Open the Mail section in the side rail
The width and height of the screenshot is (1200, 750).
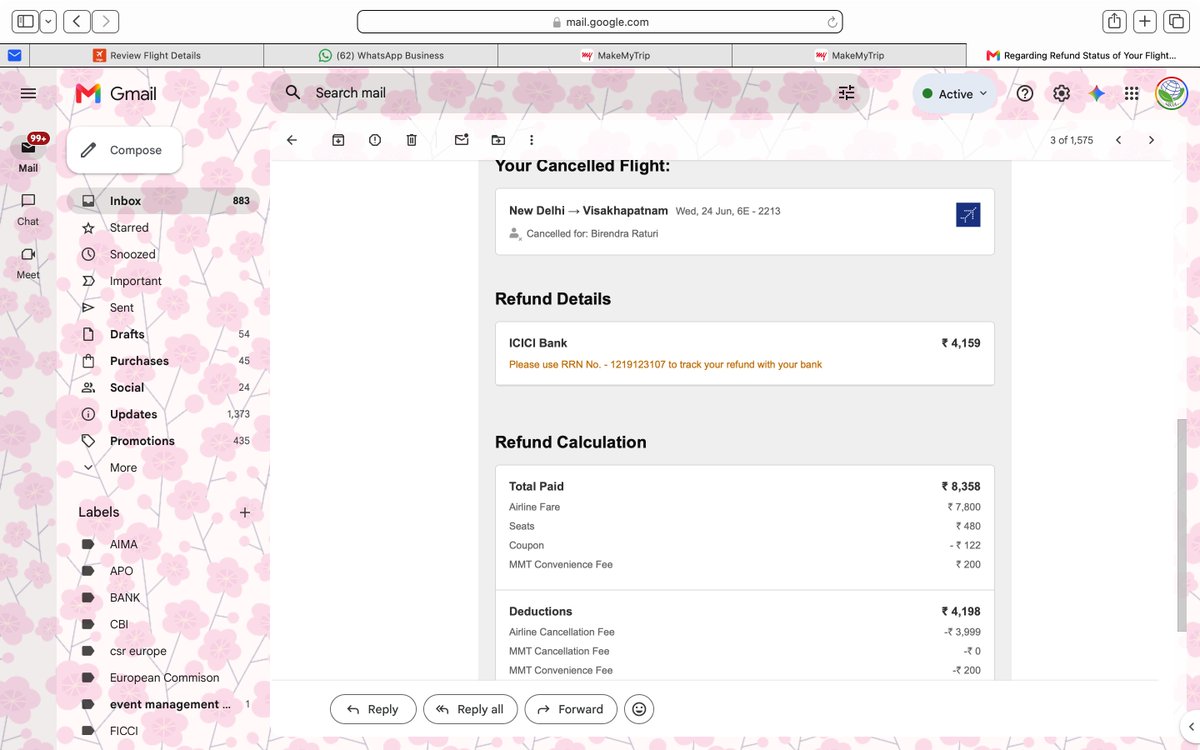click(28, 154)
